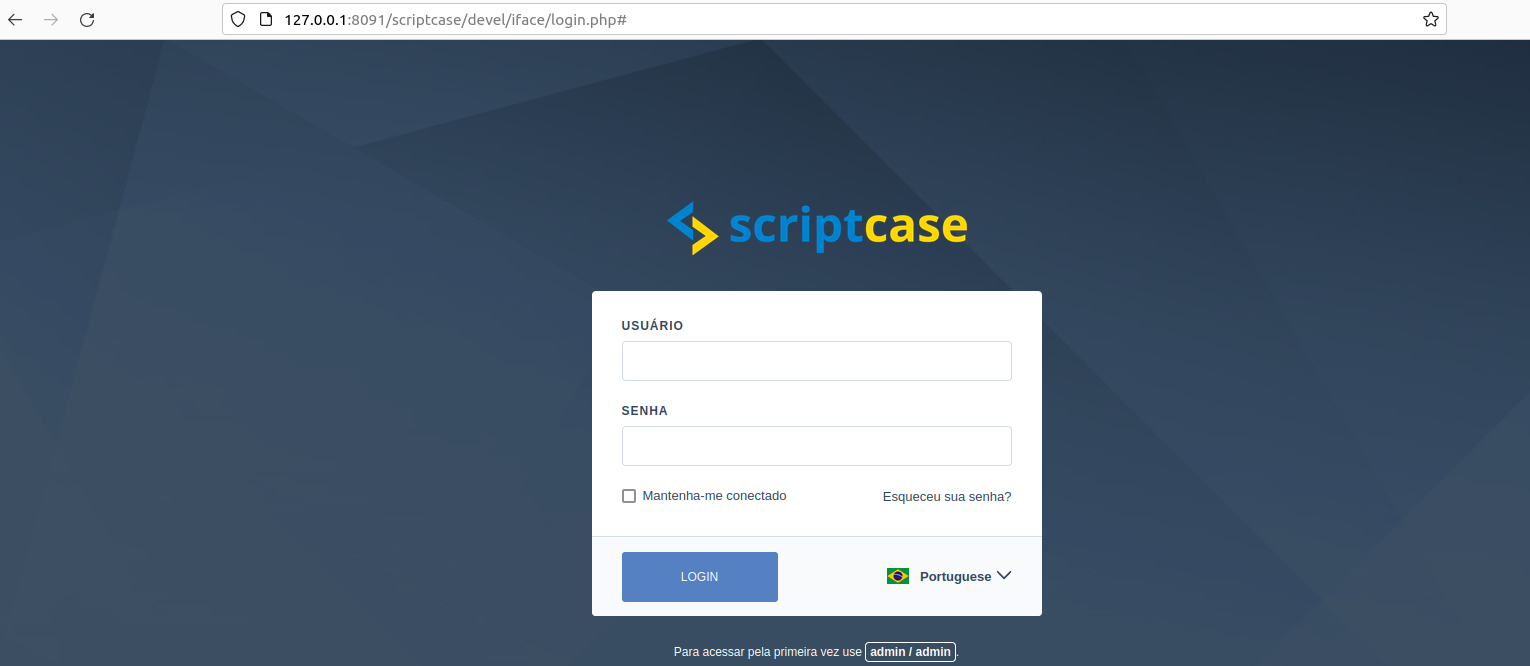Open the Portuguese language selector

pyautogui.click(x=949, y=576)
